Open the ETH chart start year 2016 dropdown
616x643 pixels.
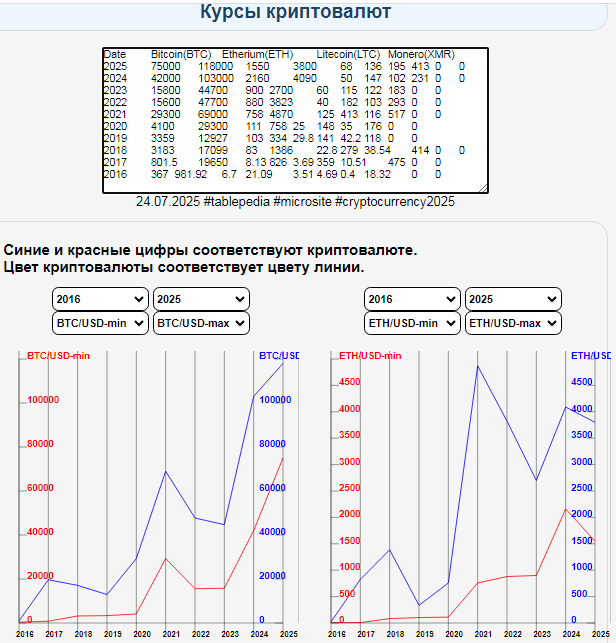(x=412, y=299)
